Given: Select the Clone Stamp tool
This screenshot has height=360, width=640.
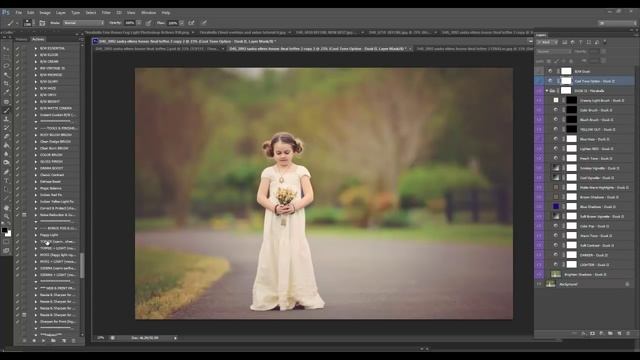Looking at the screenshot, I should pyautogui.click(x=6, y=119).
